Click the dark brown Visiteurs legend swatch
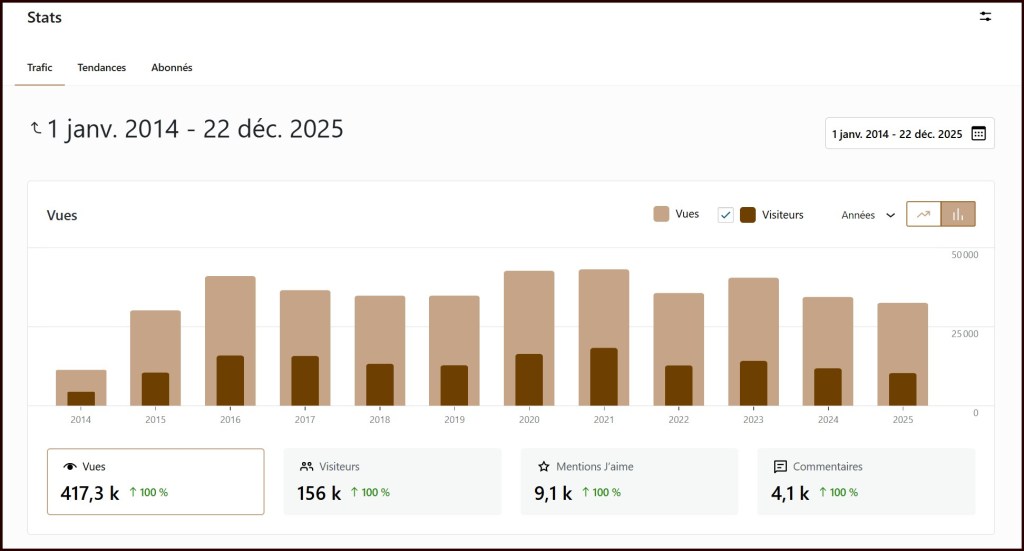 (x=748, y=215)
